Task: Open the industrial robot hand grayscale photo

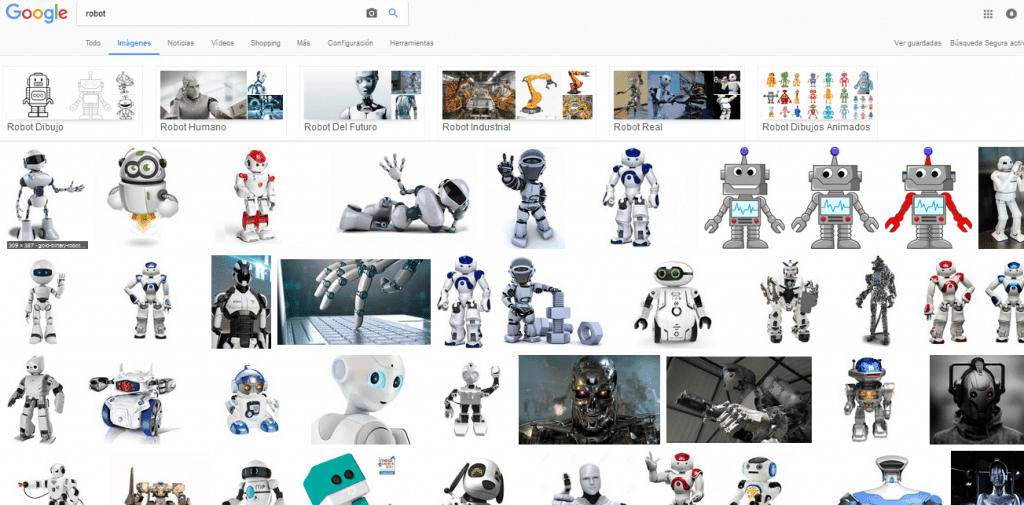Action: click(739, 400)
